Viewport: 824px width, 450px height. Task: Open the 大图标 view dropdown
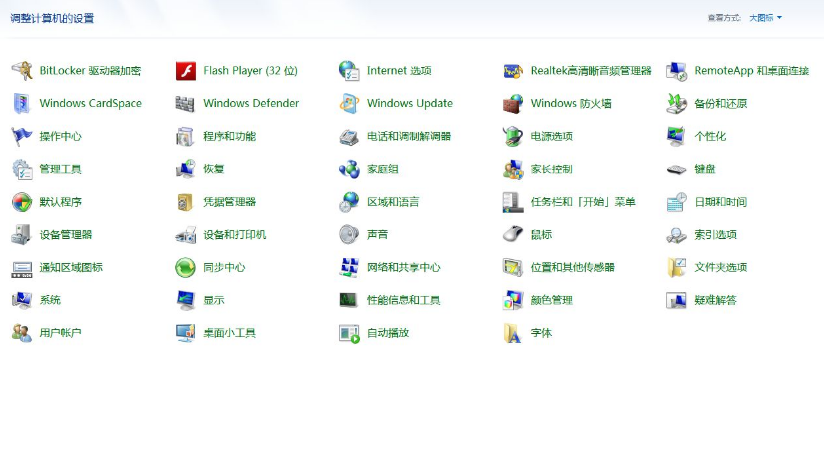click(x=765, y=18)
